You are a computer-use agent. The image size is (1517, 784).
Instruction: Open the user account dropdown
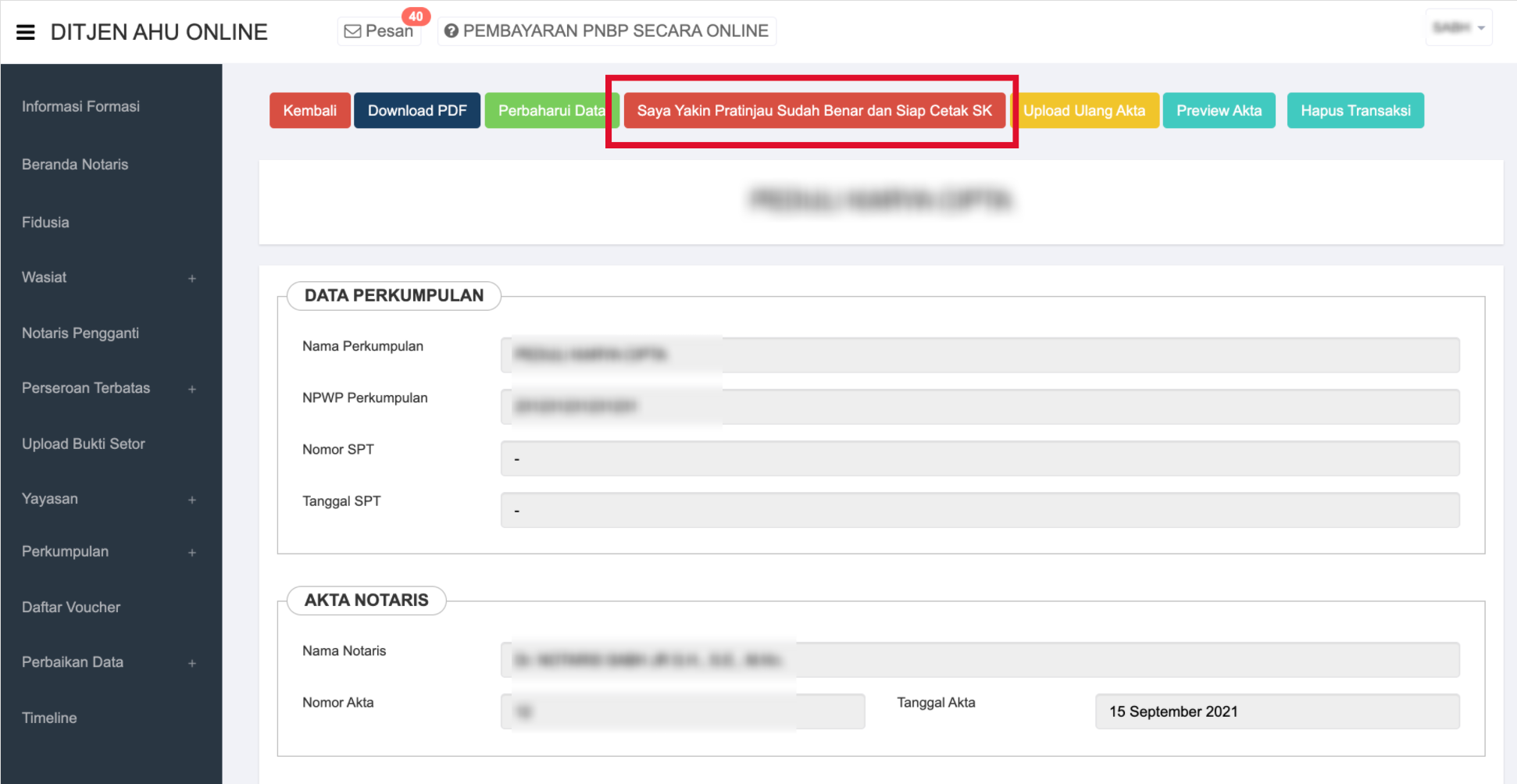point(1458,28)
